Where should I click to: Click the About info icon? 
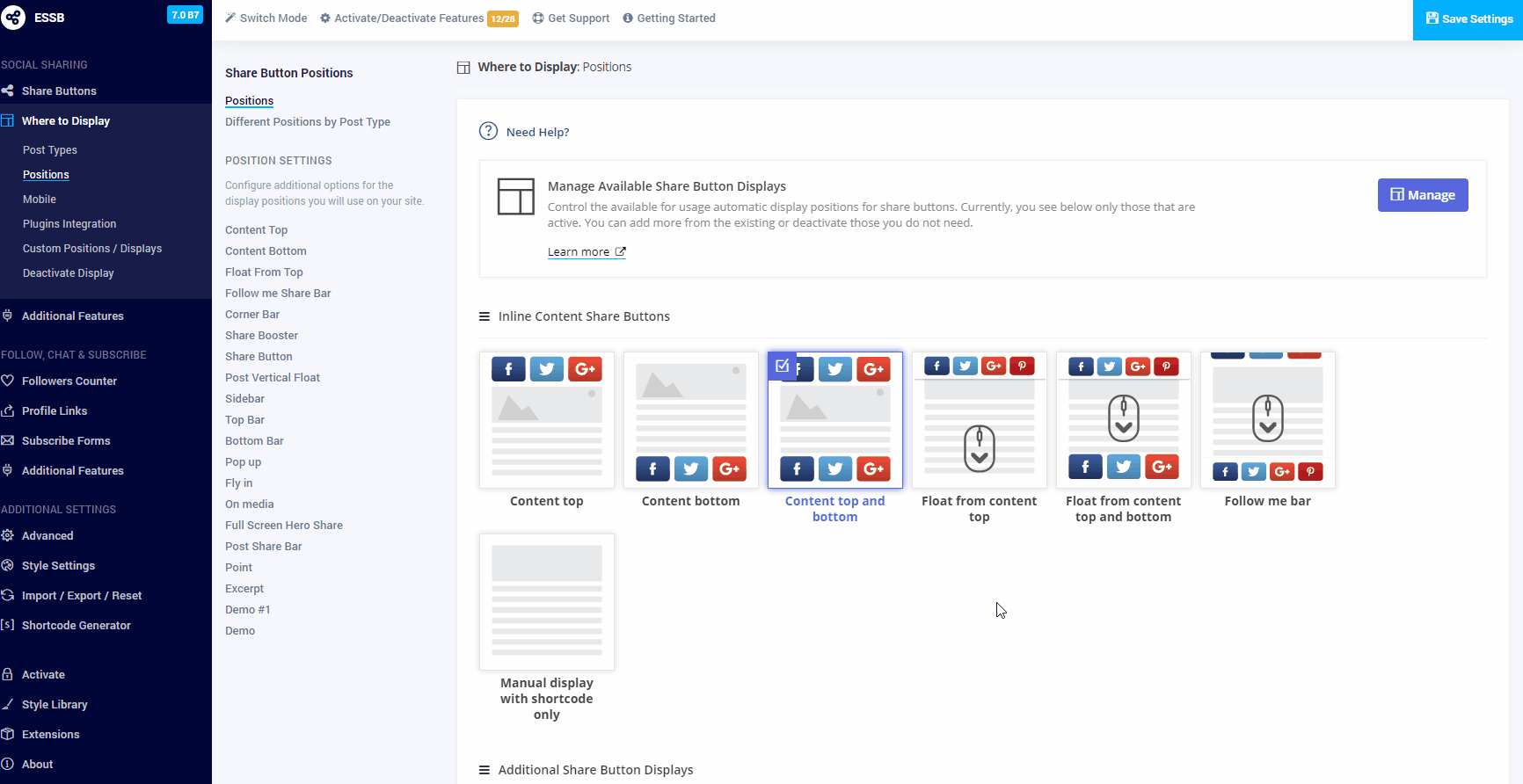pos(7,764)
